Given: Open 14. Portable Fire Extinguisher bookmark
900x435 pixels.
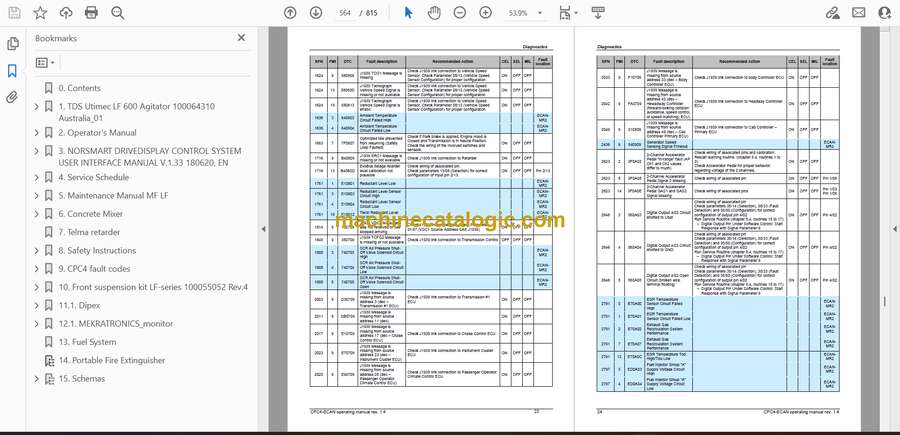Looking at the screenshot, I should 111,360.
